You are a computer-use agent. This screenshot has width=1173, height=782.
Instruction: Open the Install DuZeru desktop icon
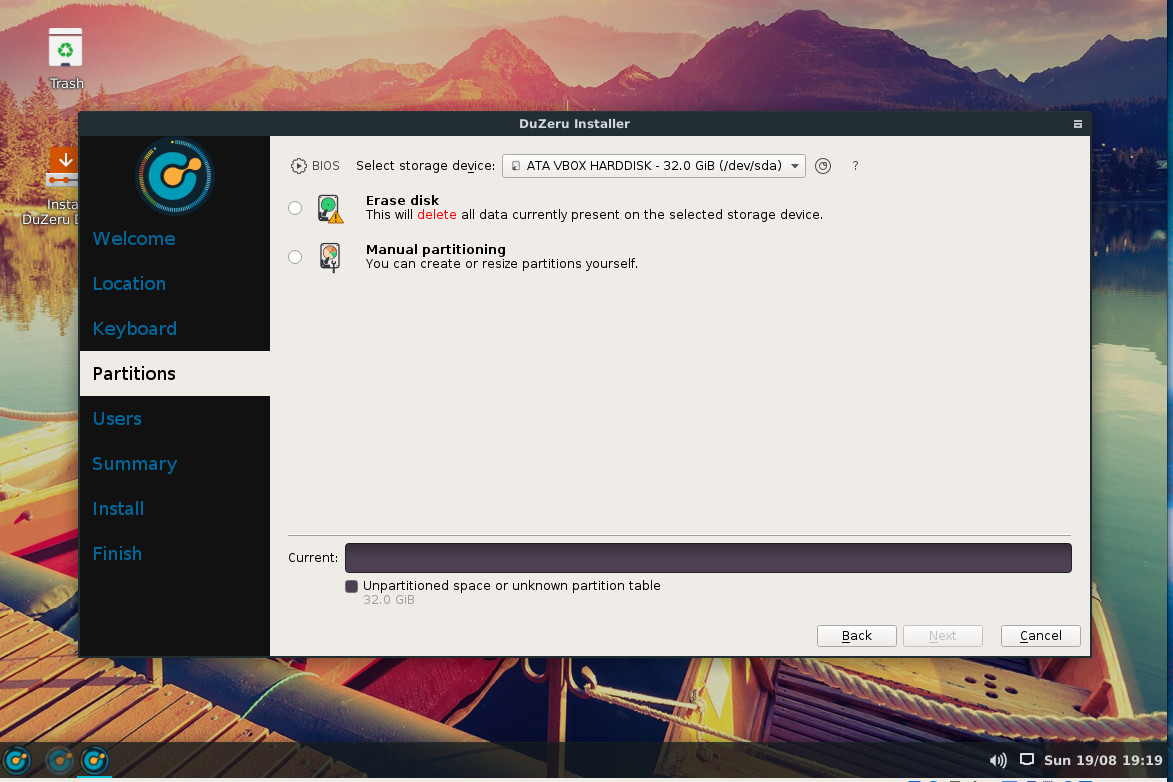(x=61, y=186)
